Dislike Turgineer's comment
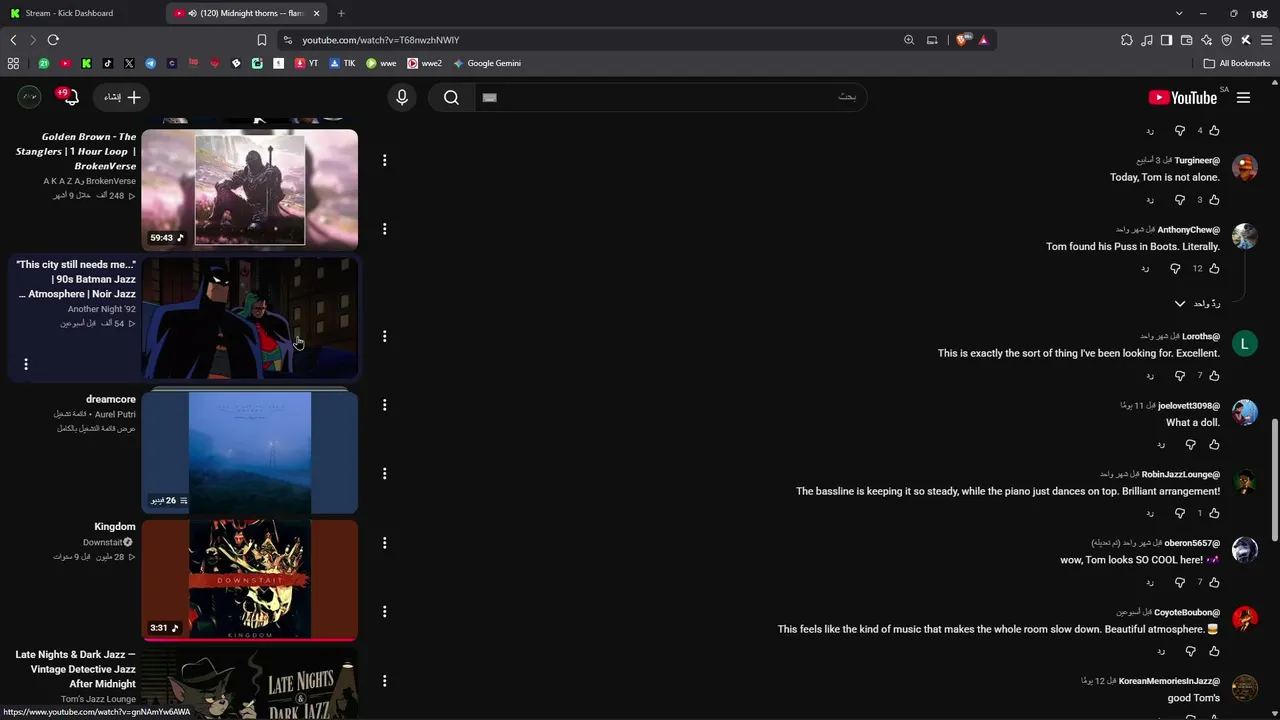Image resolution: width=1280 pixels, height=720 pixels. (1180, 200)
